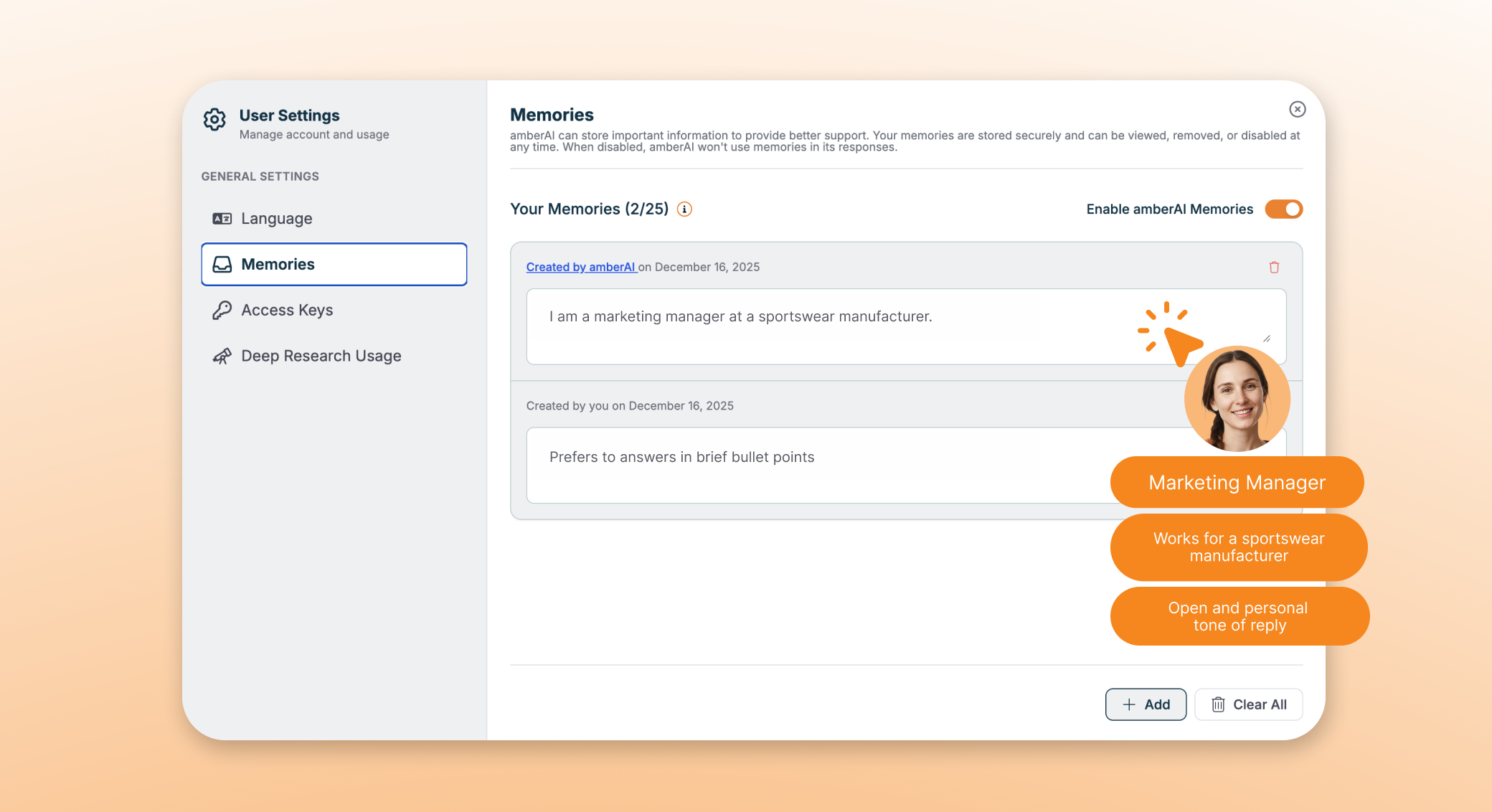Click the Language sidebar icon
The height and width of the screenshot is (812, 1492).
point(222,219)
